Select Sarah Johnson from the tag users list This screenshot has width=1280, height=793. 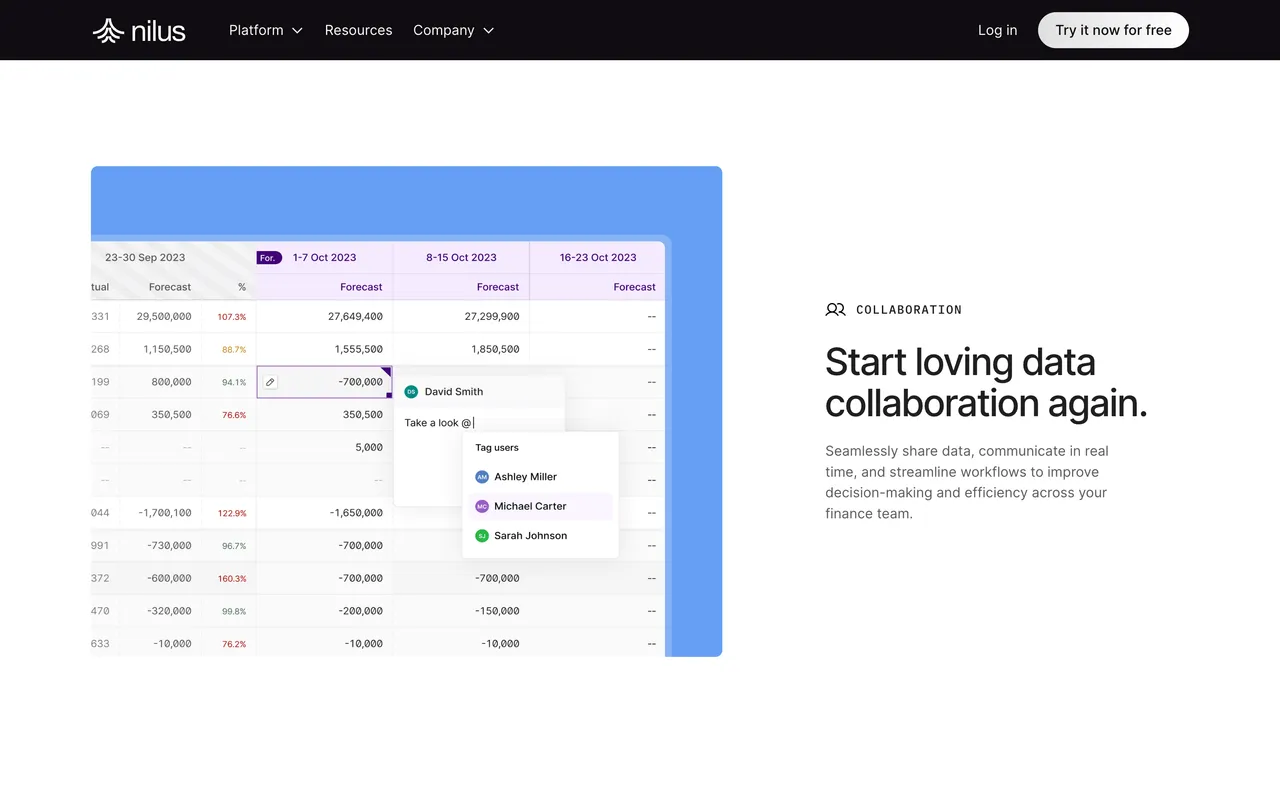click(x=530, y=535)
